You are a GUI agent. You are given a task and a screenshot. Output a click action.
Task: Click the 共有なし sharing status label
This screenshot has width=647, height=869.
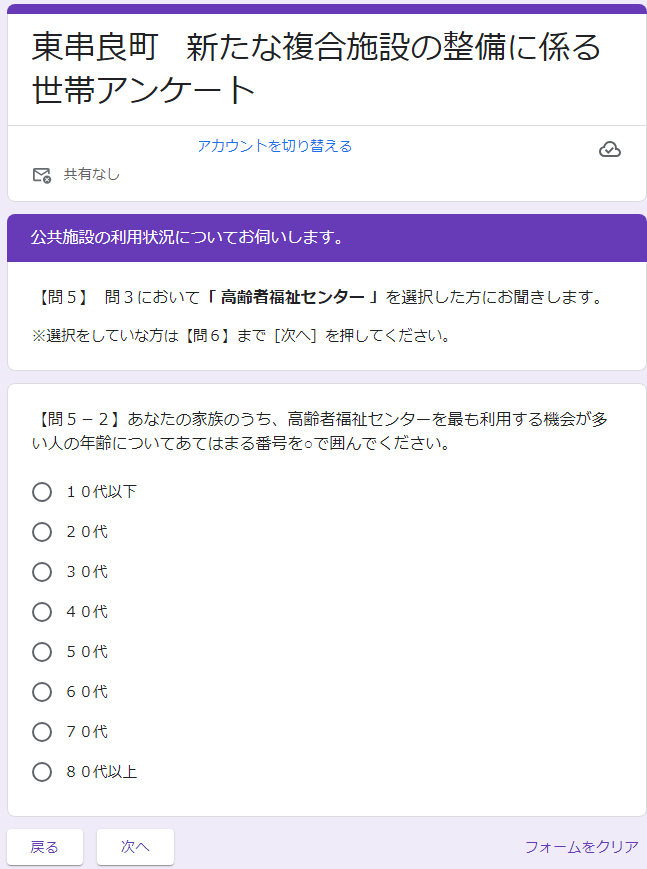(92, 174)
